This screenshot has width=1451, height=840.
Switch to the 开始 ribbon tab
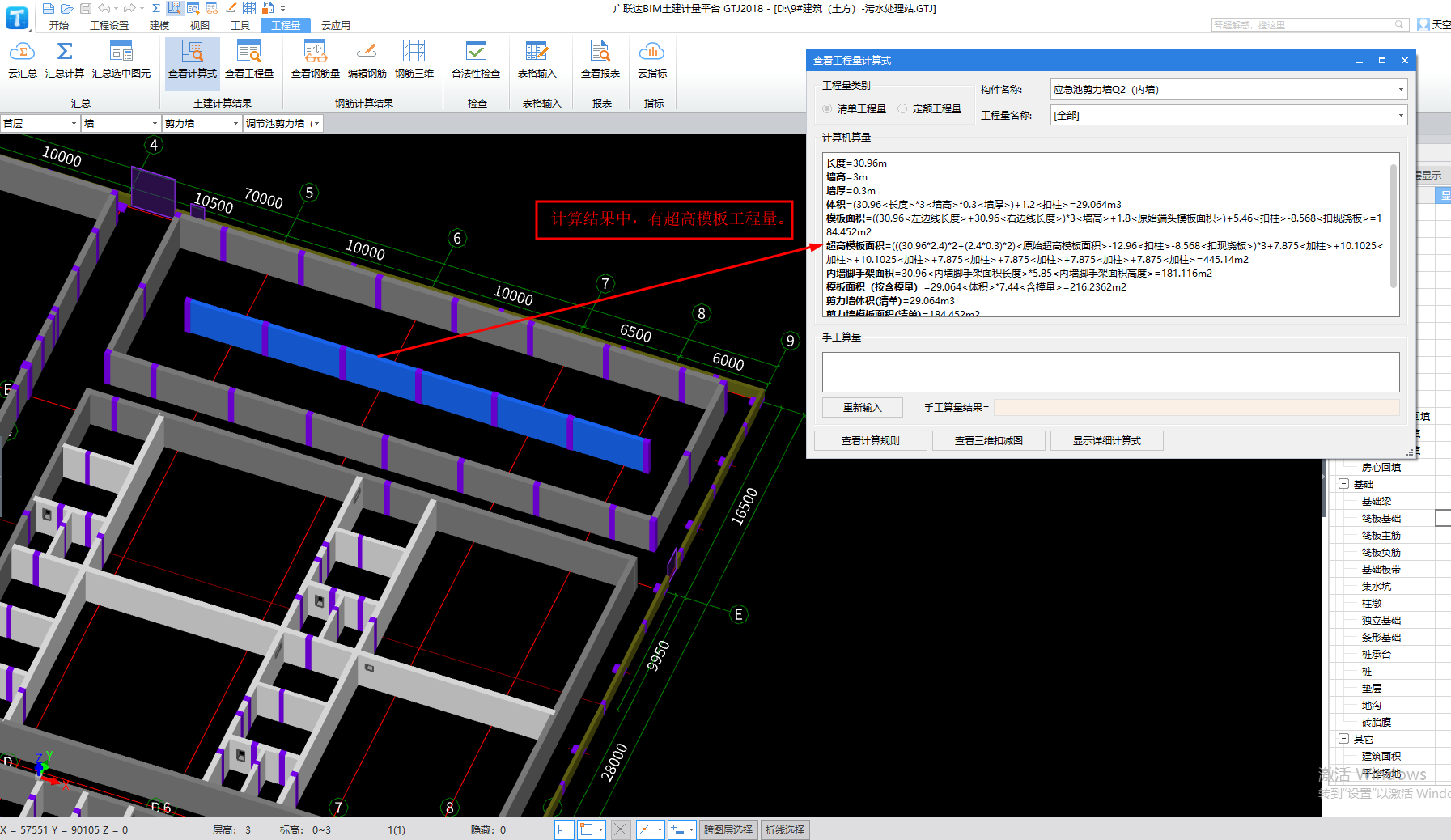point(59,25)
